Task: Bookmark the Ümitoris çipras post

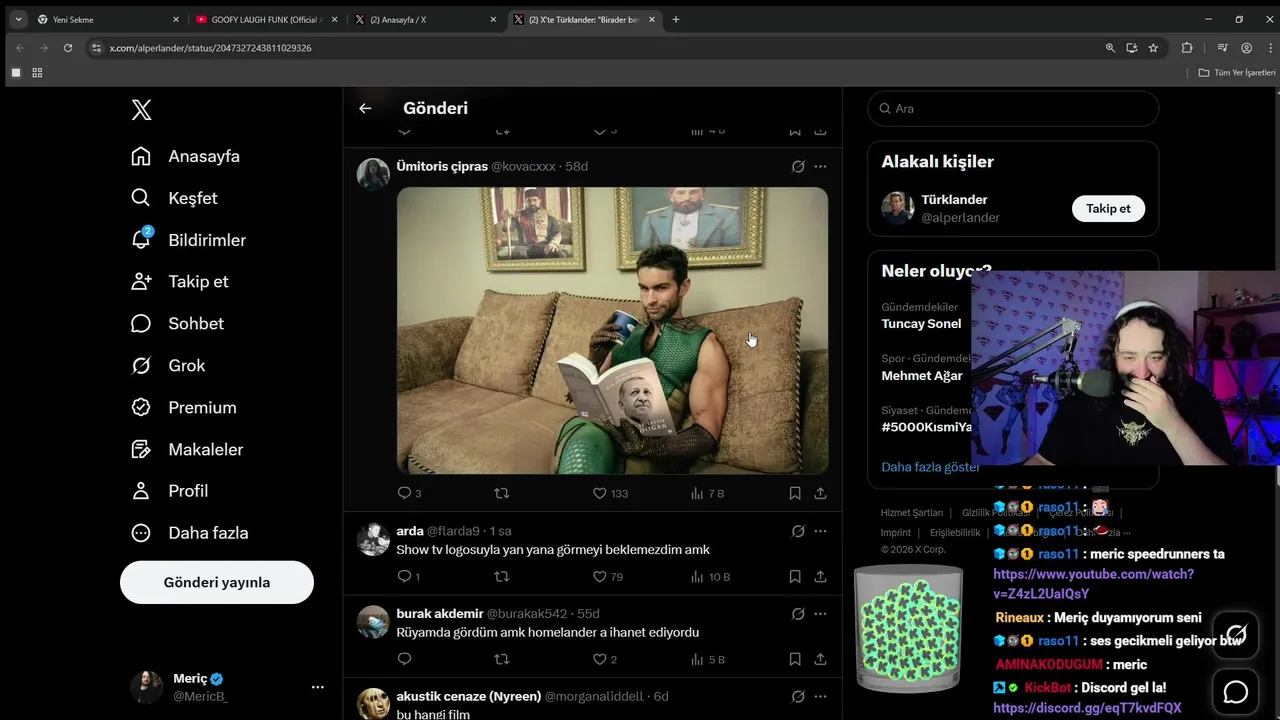Action: pos(795,493)
